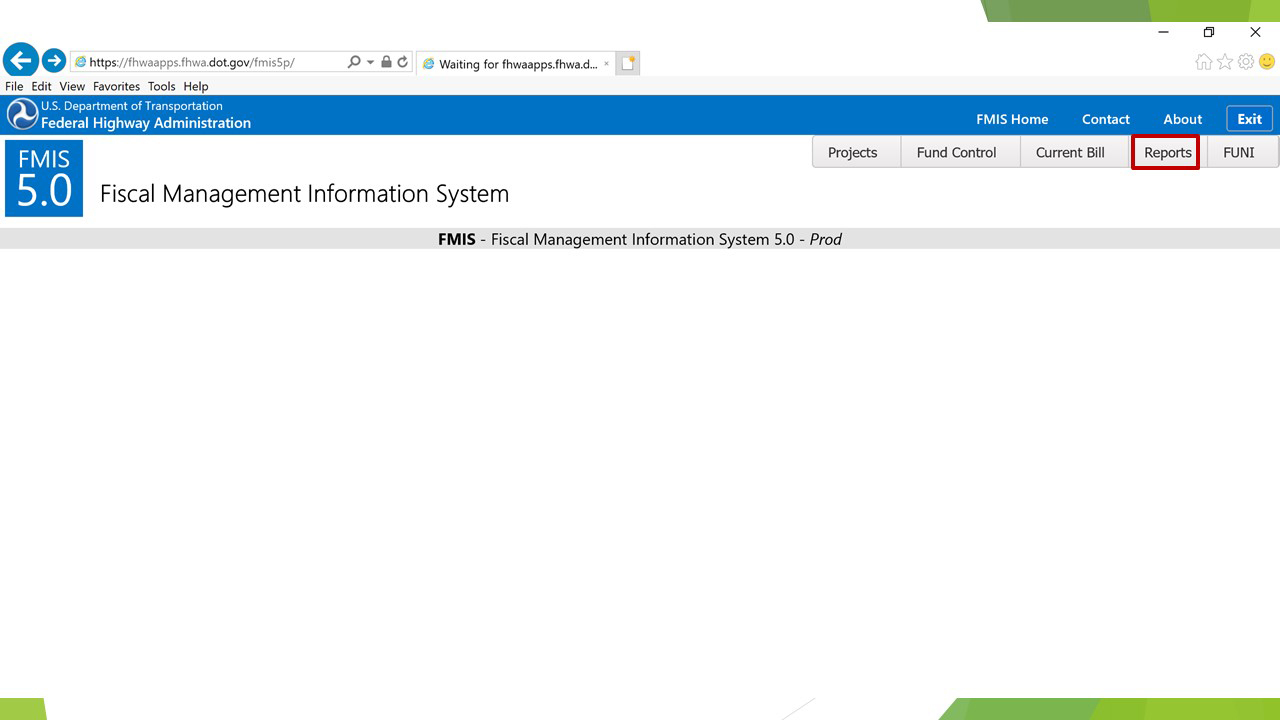Open browser Tools gear icon
Image resolution: width=1280 pixels, height=720 pixels.
click(1246, 62)
